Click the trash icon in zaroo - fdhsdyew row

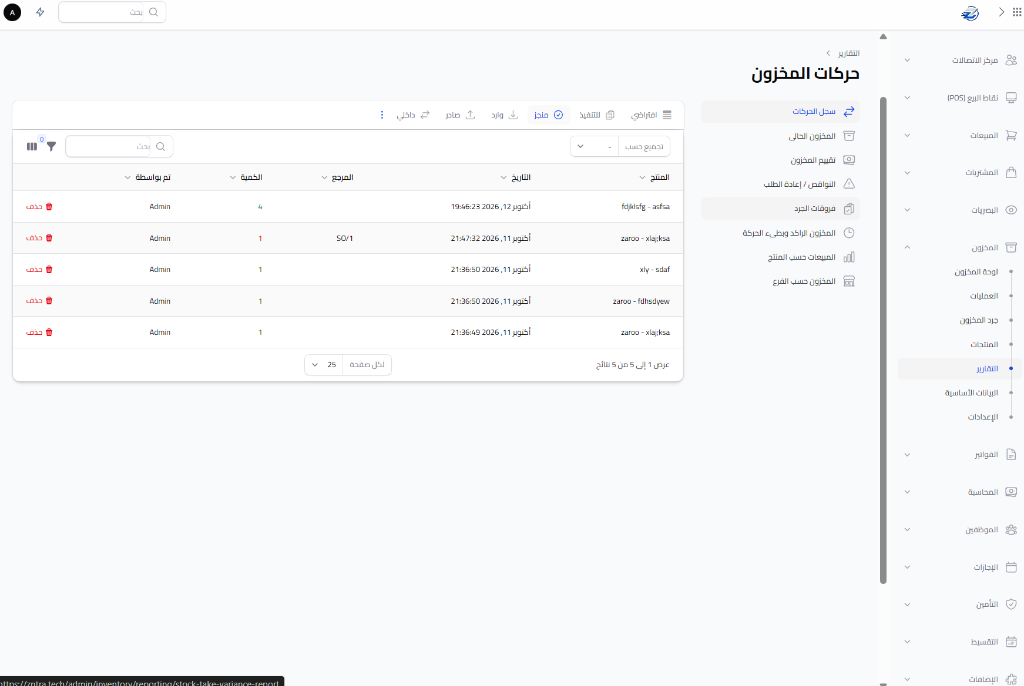point(49,301)
